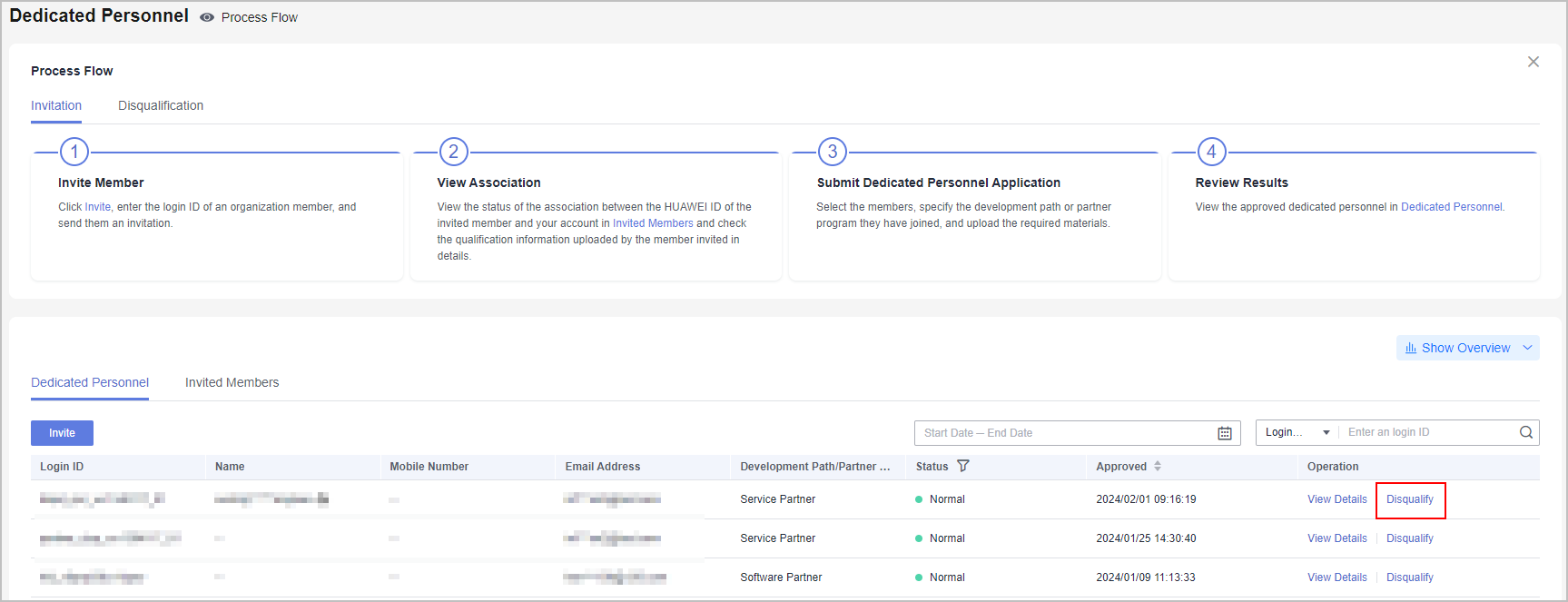Click the Submit Dedicated Personnel Application heading
This screenshot has height=602, width=1568.
click(x=939, y=183)
